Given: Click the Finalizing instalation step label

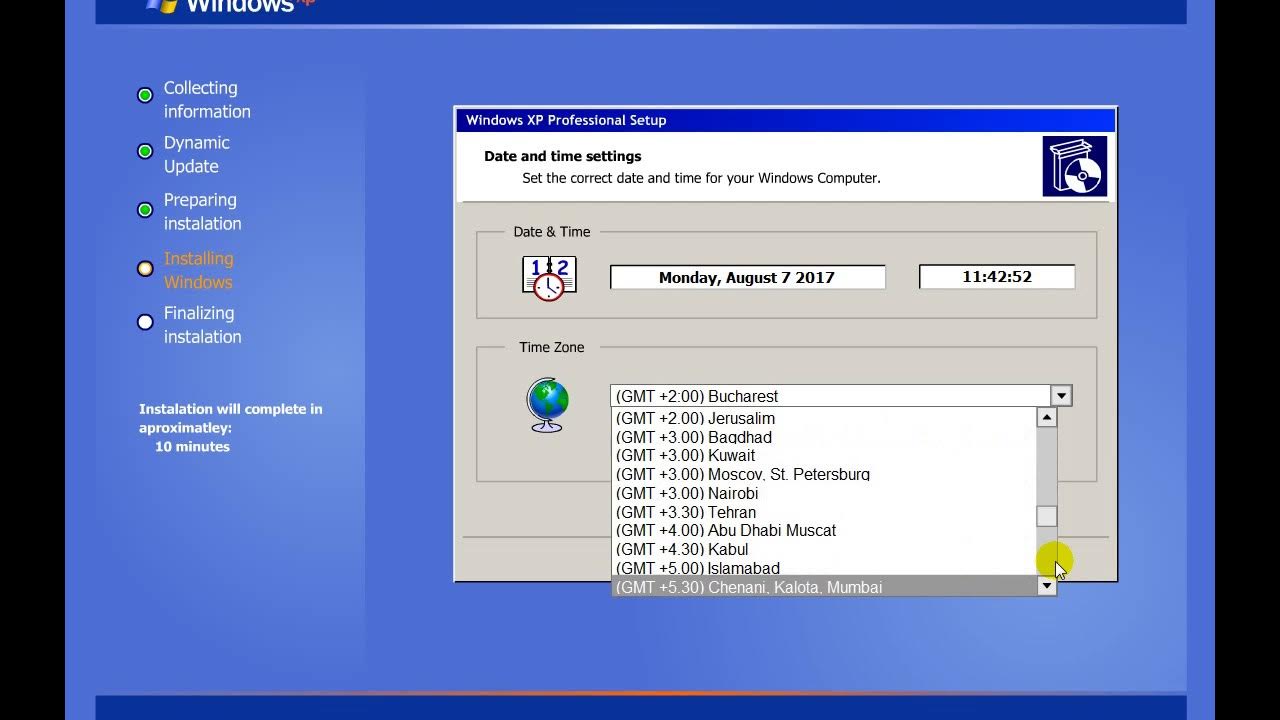Looking at the screenshot, I should (x=202, y=325).
